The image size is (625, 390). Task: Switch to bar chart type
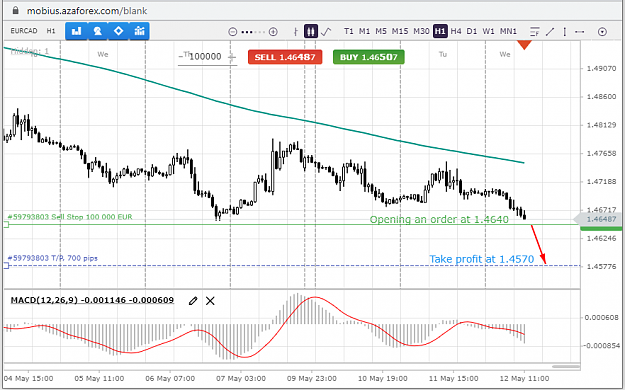click(x=295, y=32)
